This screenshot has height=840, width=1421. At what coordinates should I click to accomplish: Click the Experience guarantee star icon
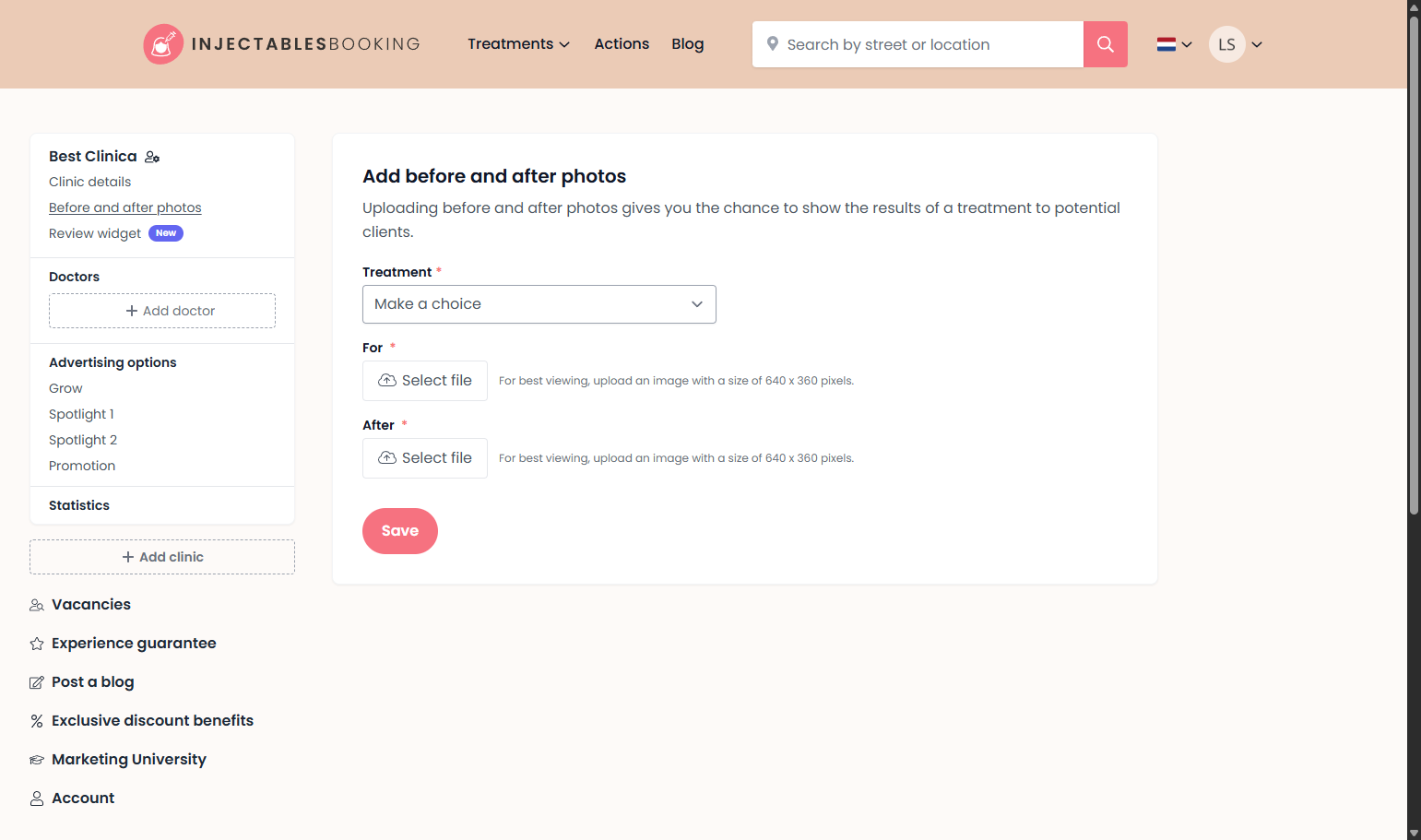(37, 644)
